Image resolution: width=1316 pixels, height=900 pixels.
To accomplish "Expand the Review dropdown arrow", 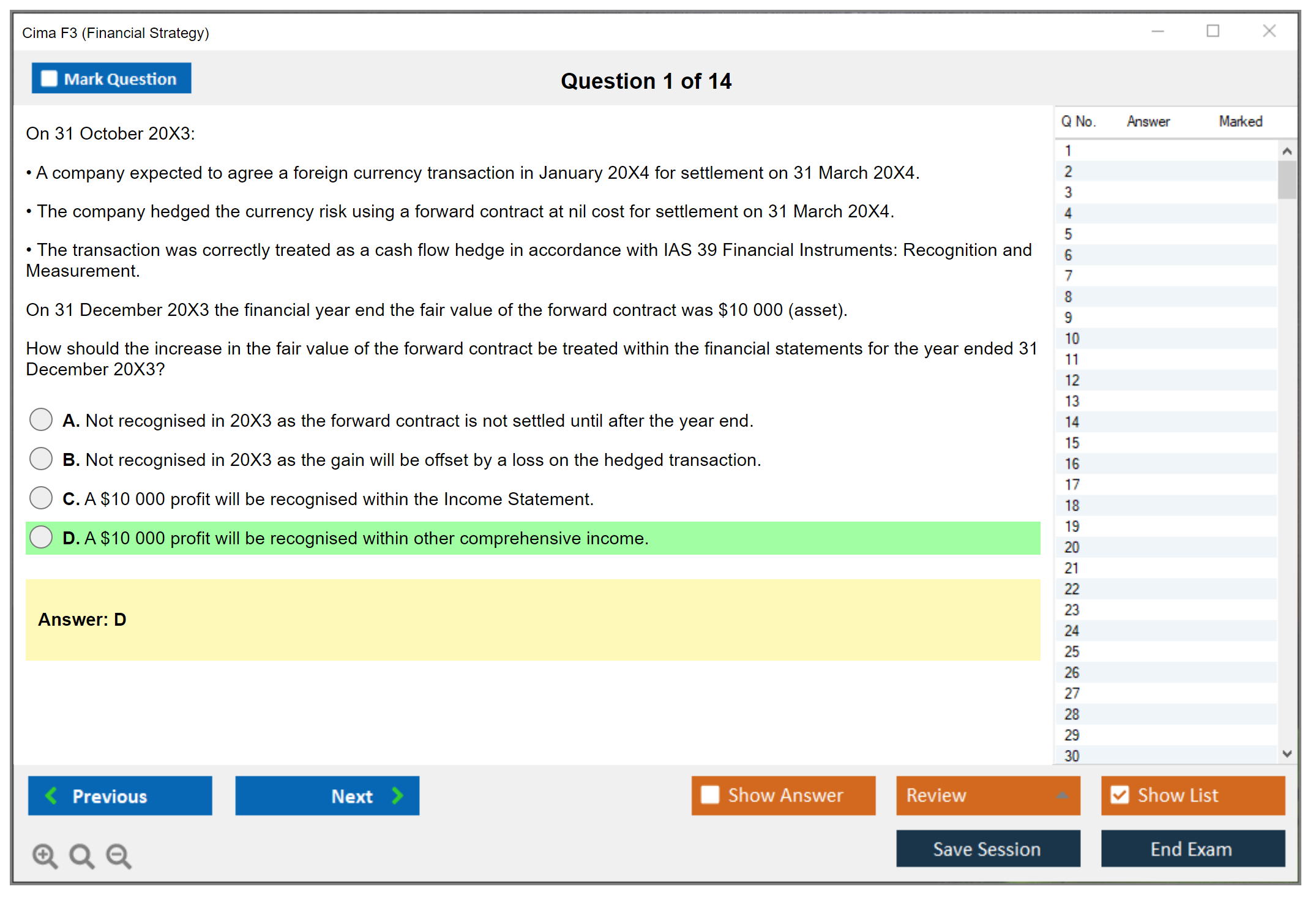I will (1062, 795).
